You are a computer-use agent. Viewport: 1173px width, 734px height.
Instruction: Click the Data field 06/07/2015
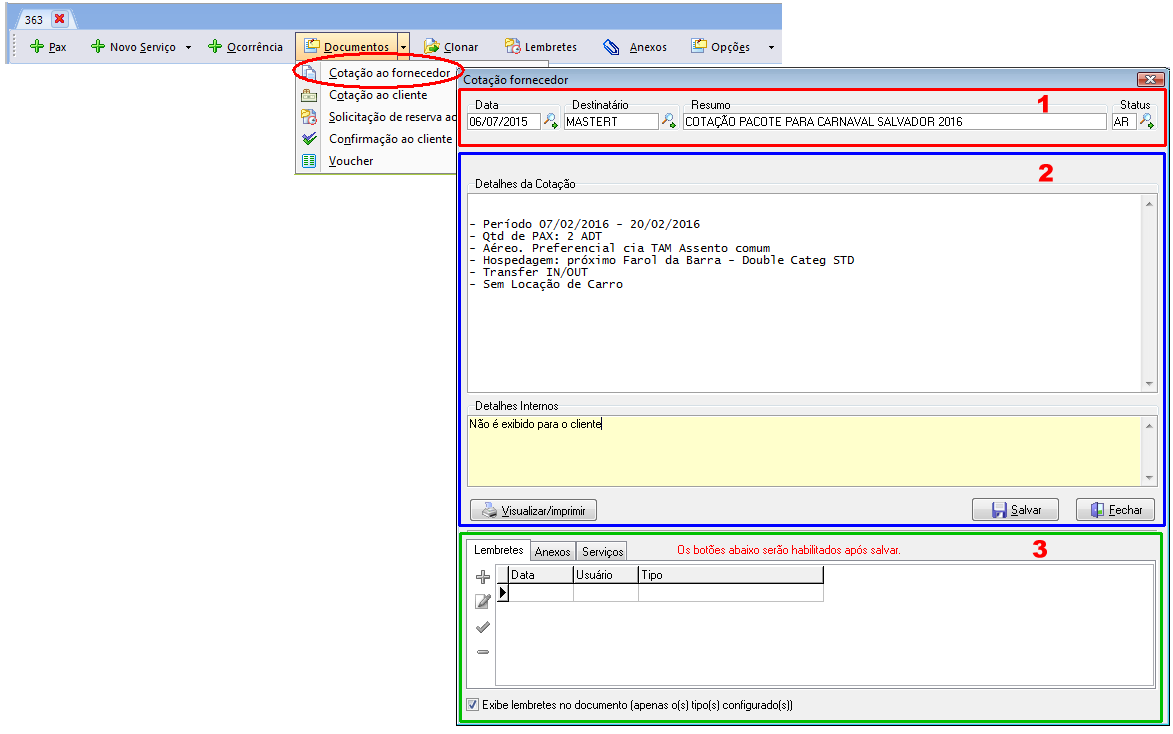tap(503, 121)
